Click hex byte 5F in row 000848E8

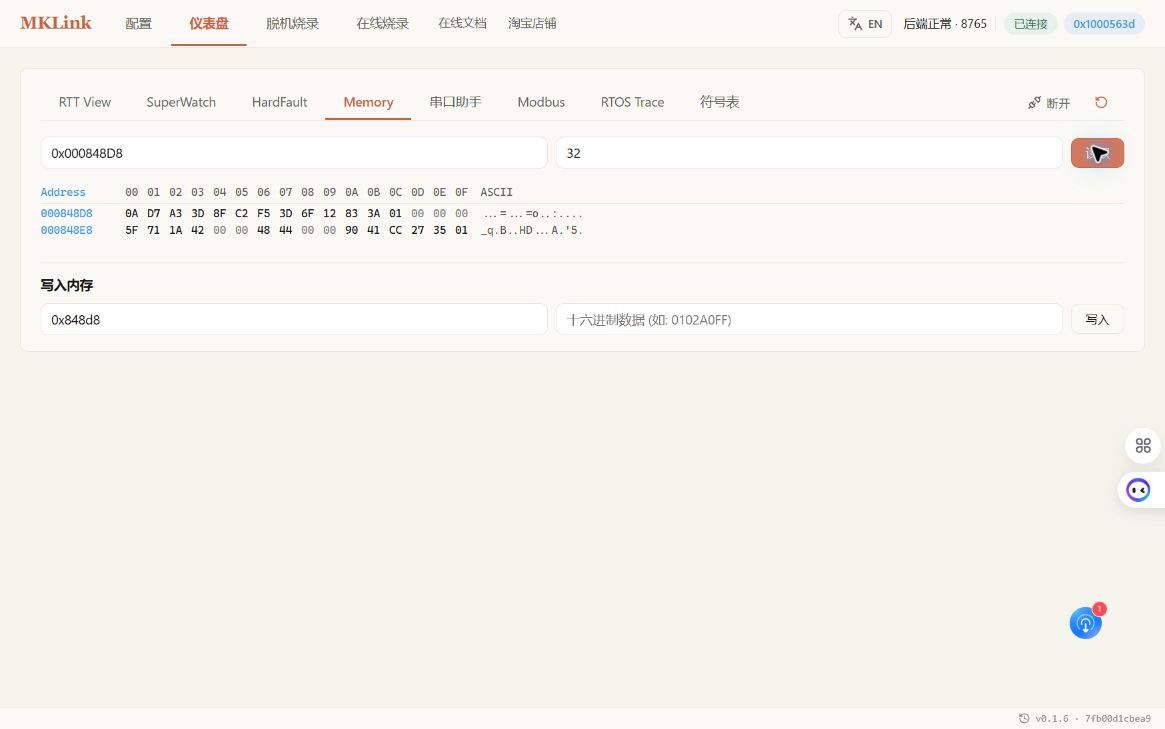[x=132, y=230]
